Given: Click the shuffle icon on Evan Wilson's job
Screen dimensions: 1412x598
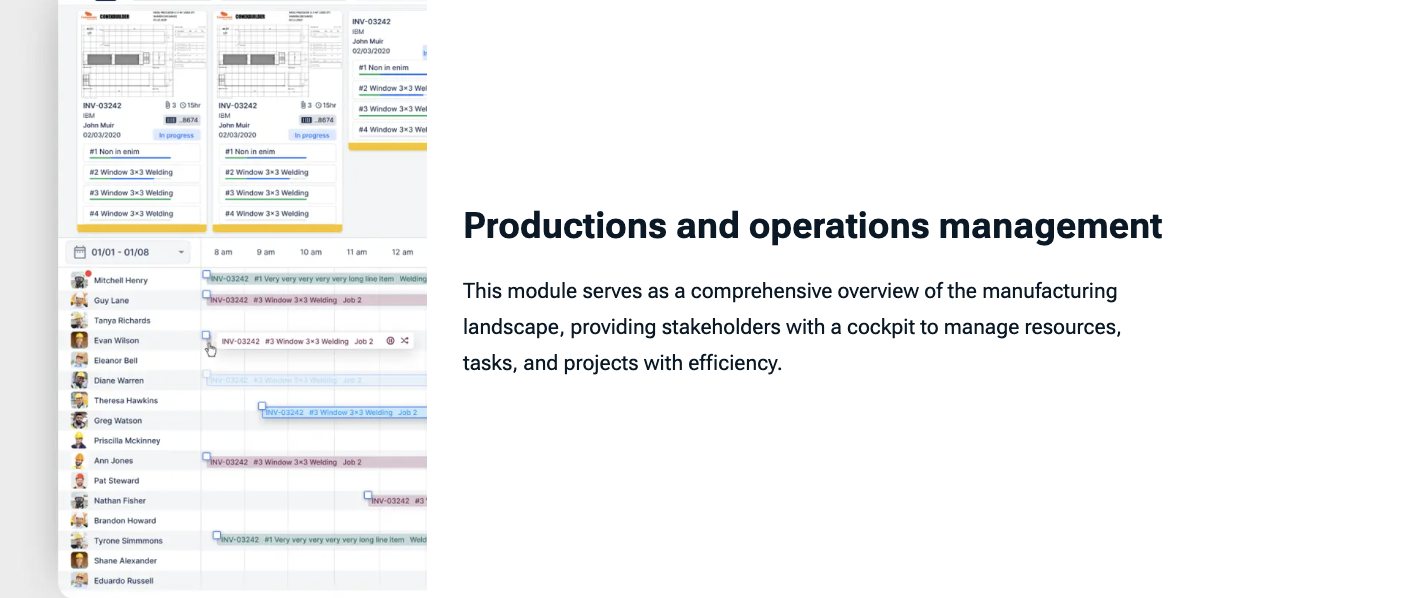Looking at the screenshot, I should click(404, 341).
